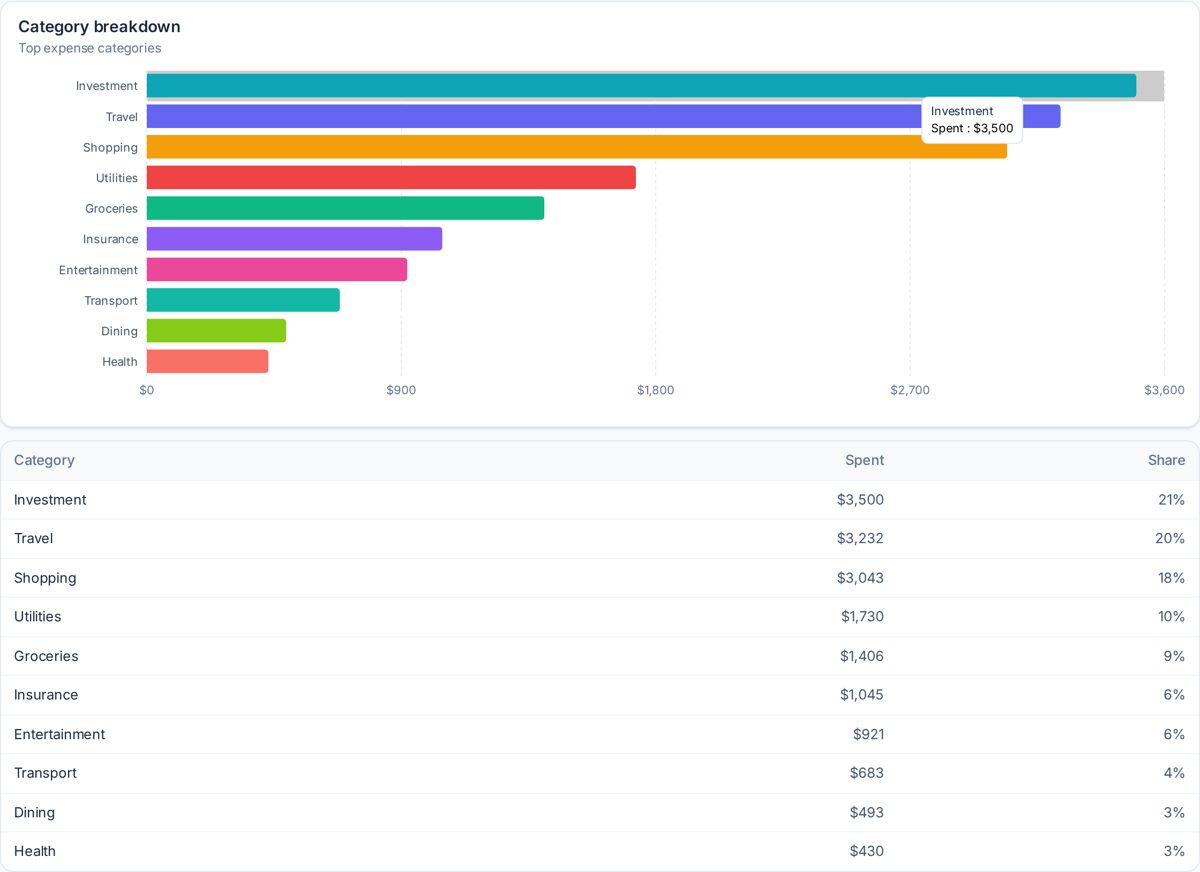1200x872 pixels.
Task: Click 'Top expense categories' subtitle
Action: pyautogui.click(x=90, y=48)
